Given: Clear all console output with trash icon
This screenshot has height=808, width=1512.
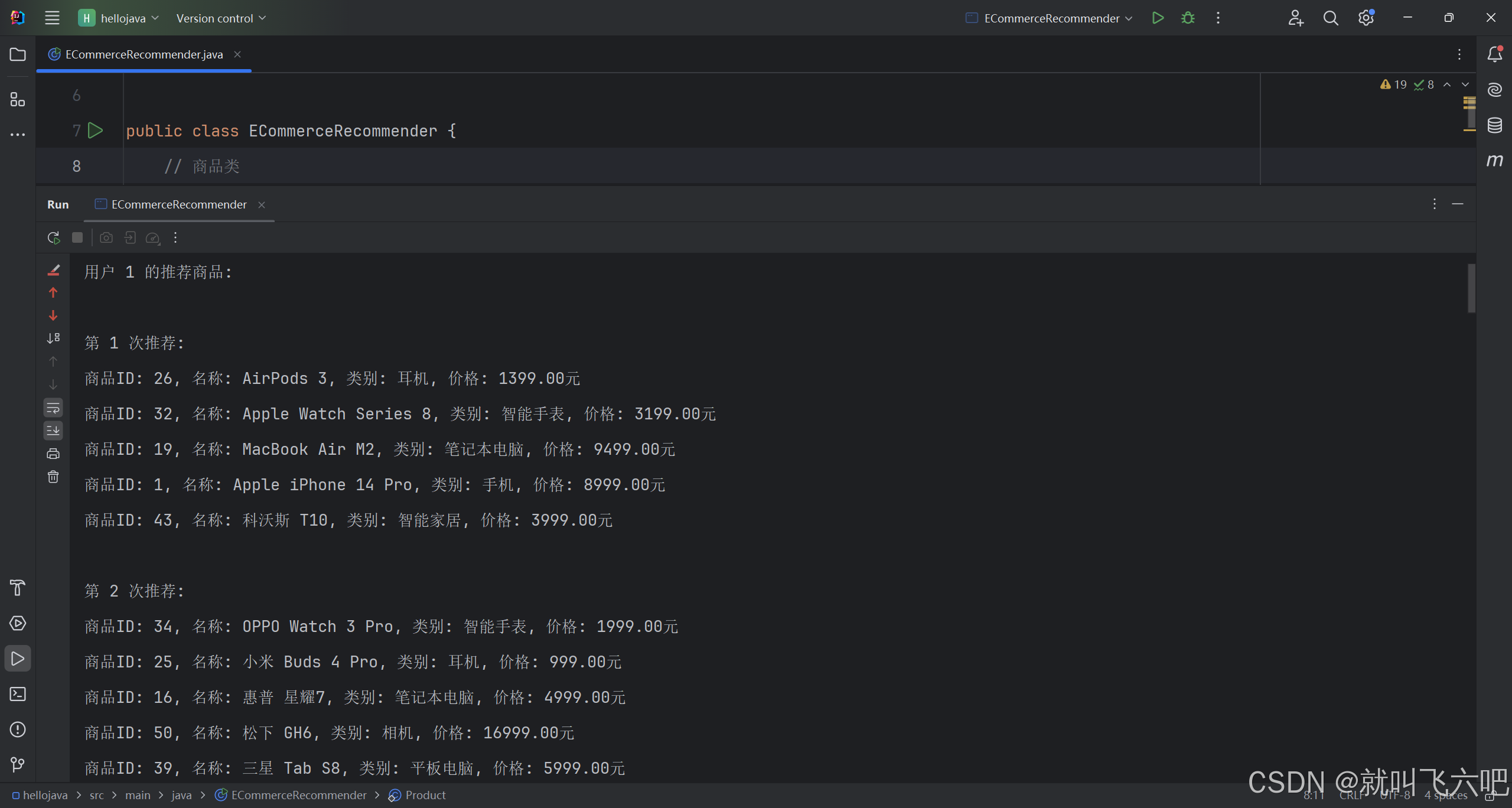Looking at the screenshot, I should pos(53,477).
